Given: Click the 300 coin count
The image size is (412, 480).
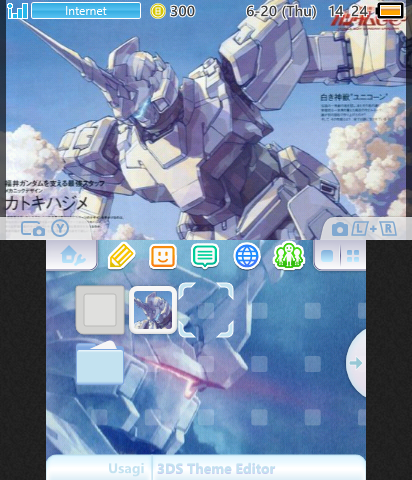Looking at the screenshot, I should (x=182, y=11).
